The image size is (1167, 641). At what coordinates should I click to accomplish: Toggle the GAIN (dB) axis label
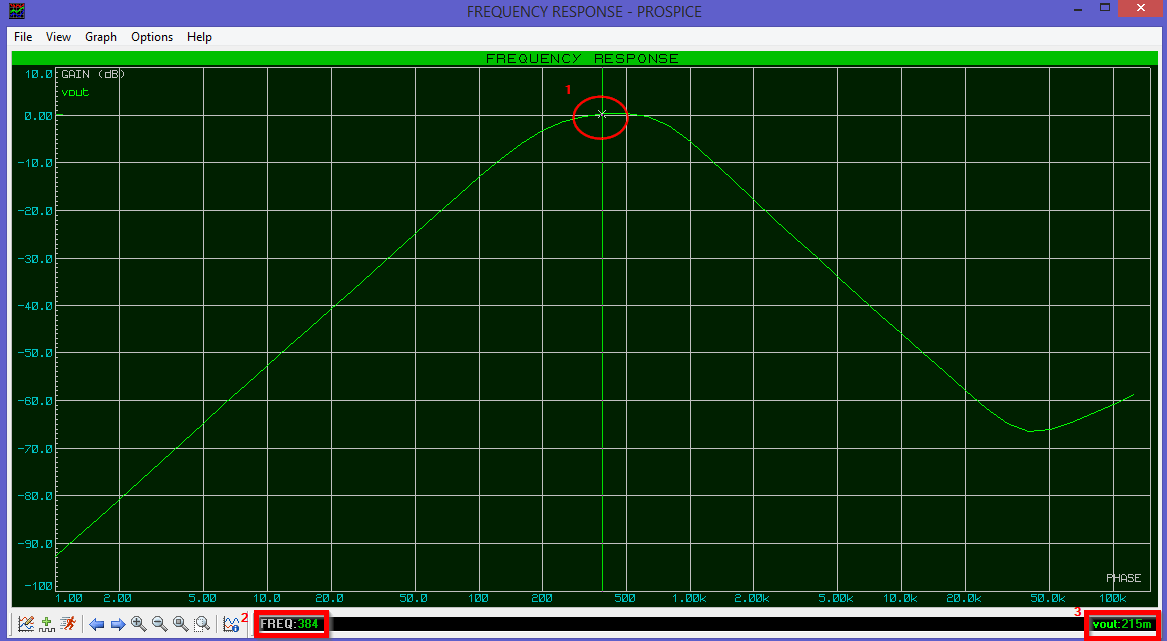(91, 73)
